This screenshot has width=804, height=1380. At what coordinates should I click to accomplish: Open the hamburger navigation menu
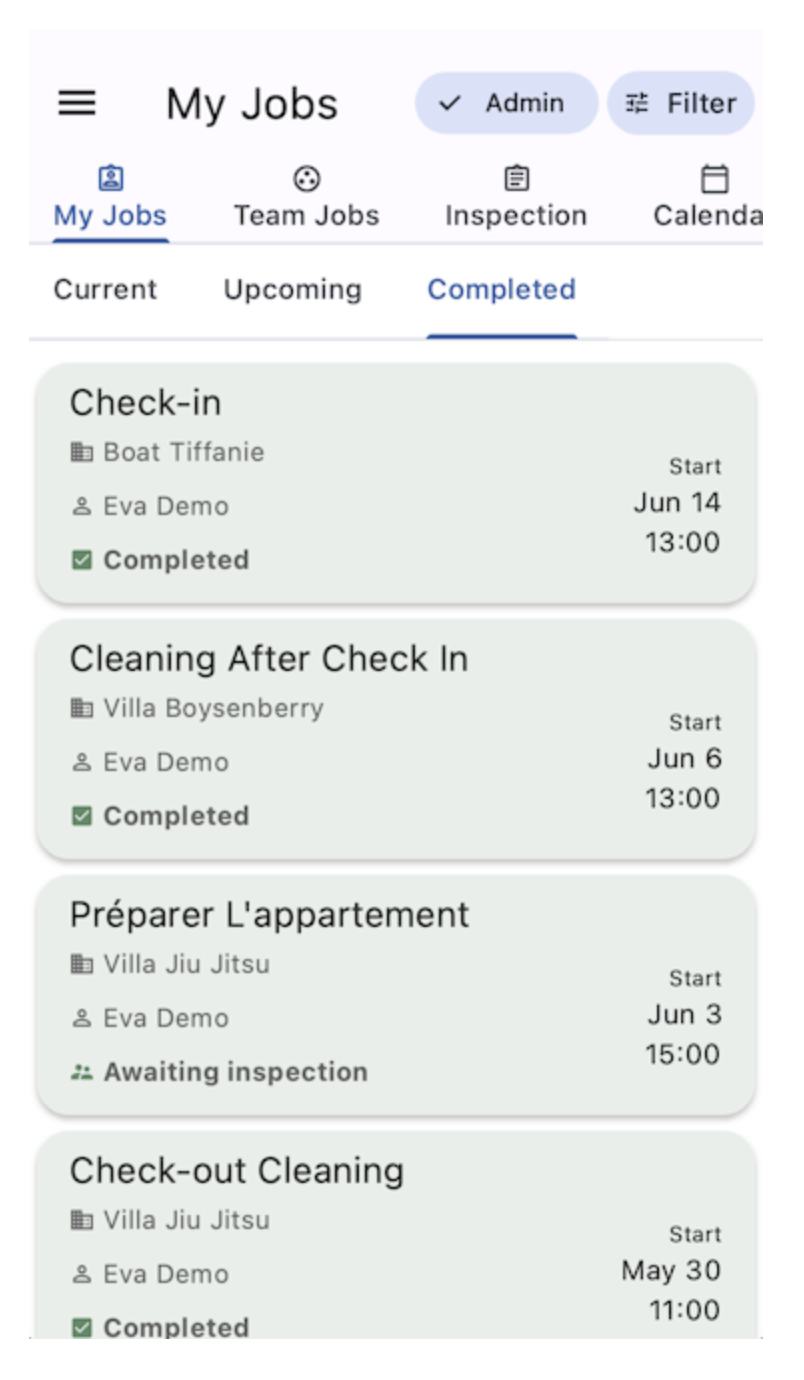point(77,103)
